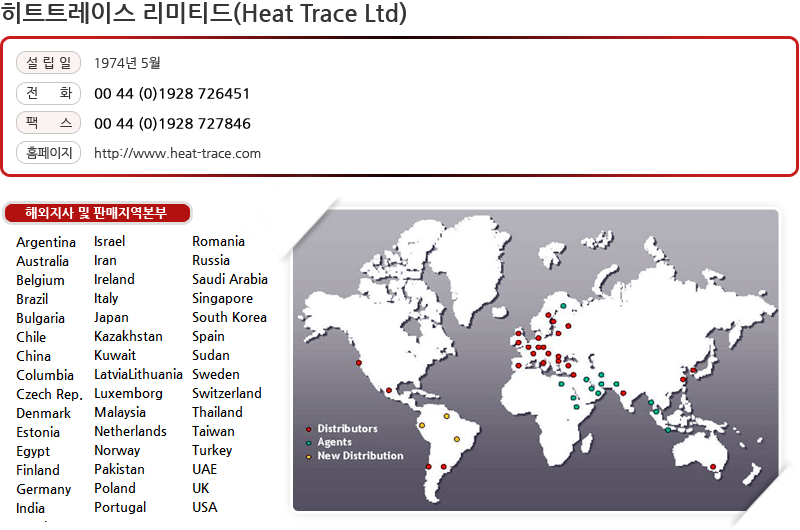Click Italy in the country list
800x530 pixels.
(x=106, y=298)
